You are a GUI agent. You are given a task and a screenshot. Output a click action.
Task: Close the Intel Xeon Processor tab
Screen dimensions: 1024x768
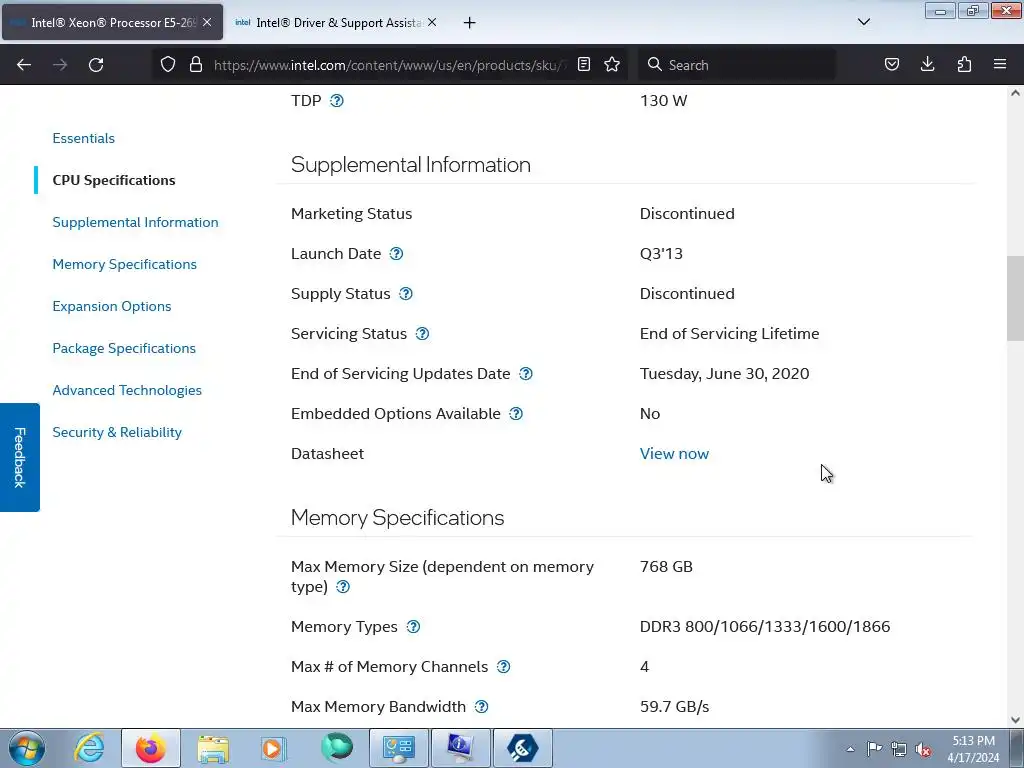tap(207, 22)
